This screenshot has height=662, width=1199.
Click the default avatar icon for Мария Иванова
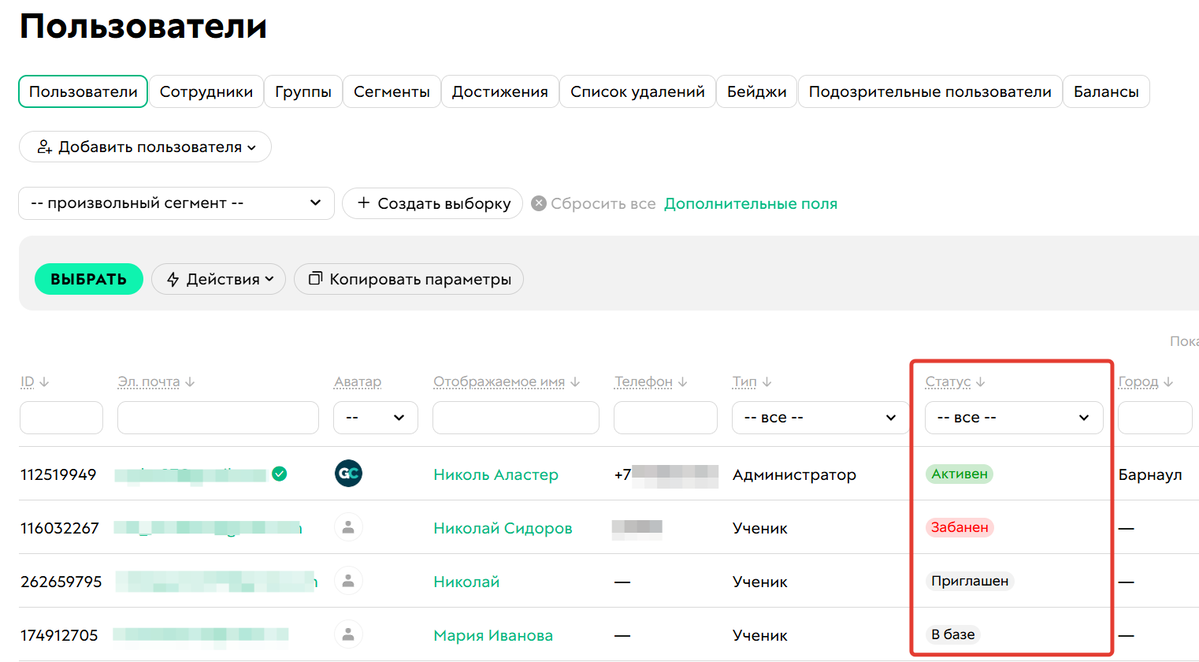coord(348,634)
